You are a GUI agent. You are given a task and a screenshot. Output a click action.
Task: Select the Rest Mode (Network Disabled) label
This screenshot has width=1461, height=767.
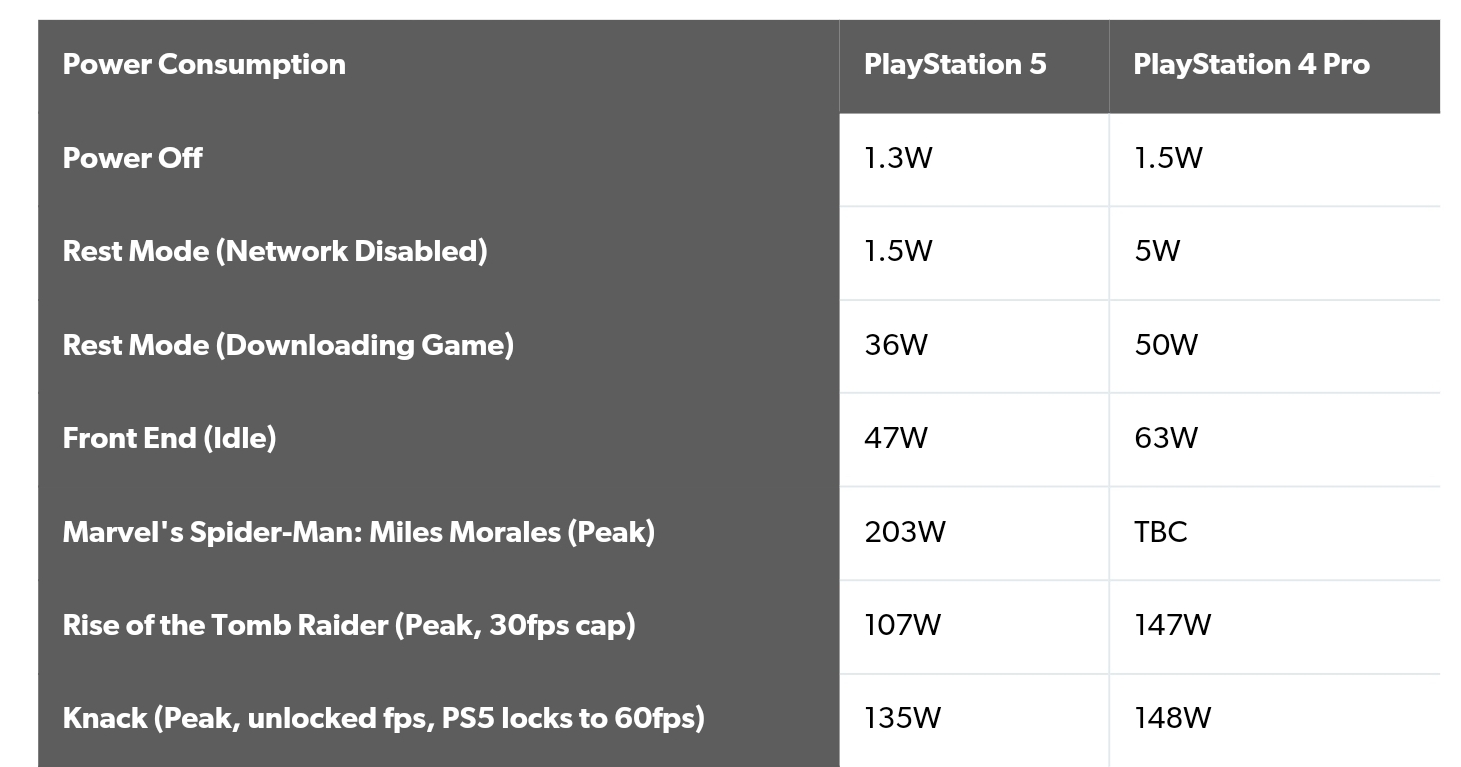(275, 251)
